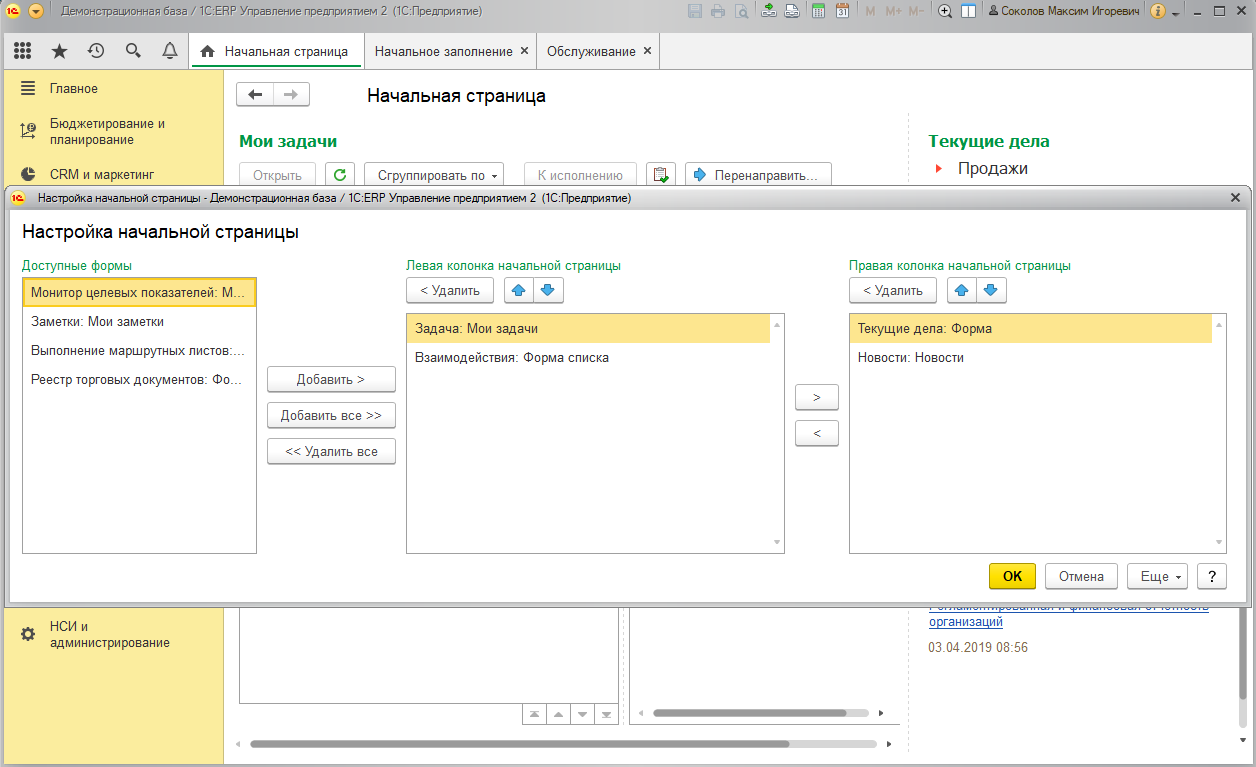This screenshot has width=1256, height=767.
Task: Click the Добавить все >> button
Action: [x=331, y=415]
